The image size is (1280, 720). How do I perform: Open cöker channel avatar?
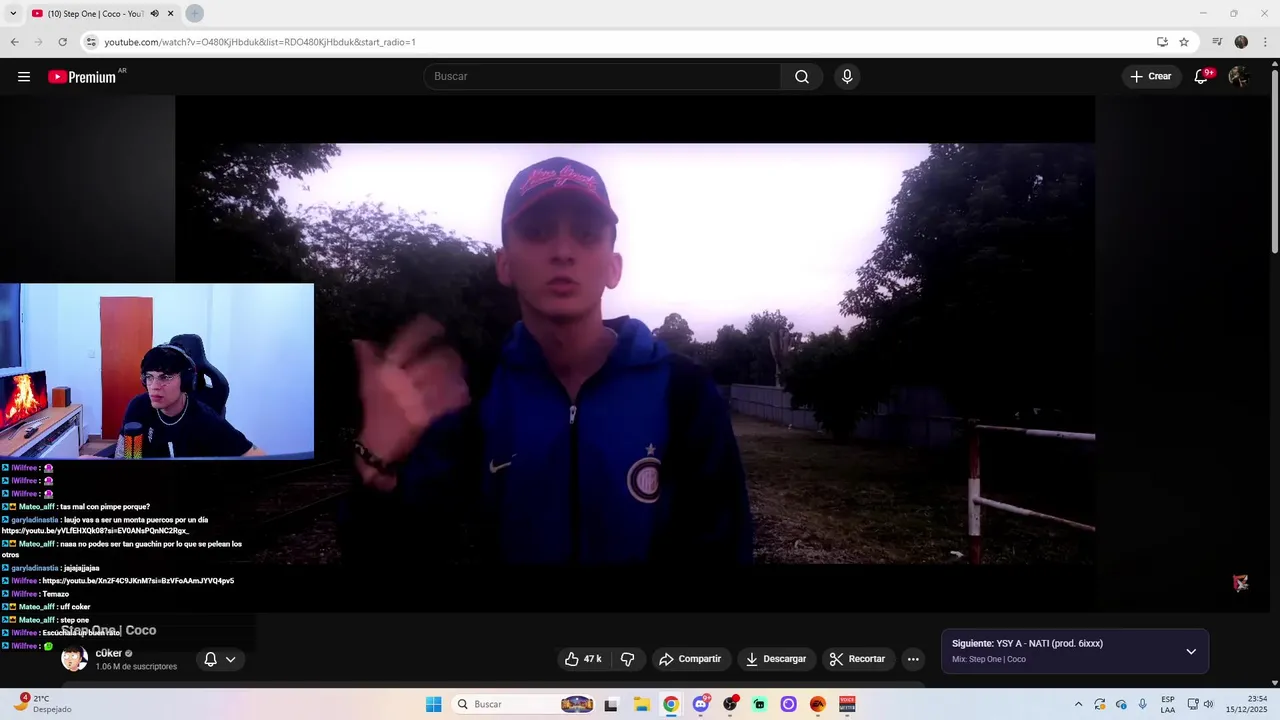tap(74, 659)
